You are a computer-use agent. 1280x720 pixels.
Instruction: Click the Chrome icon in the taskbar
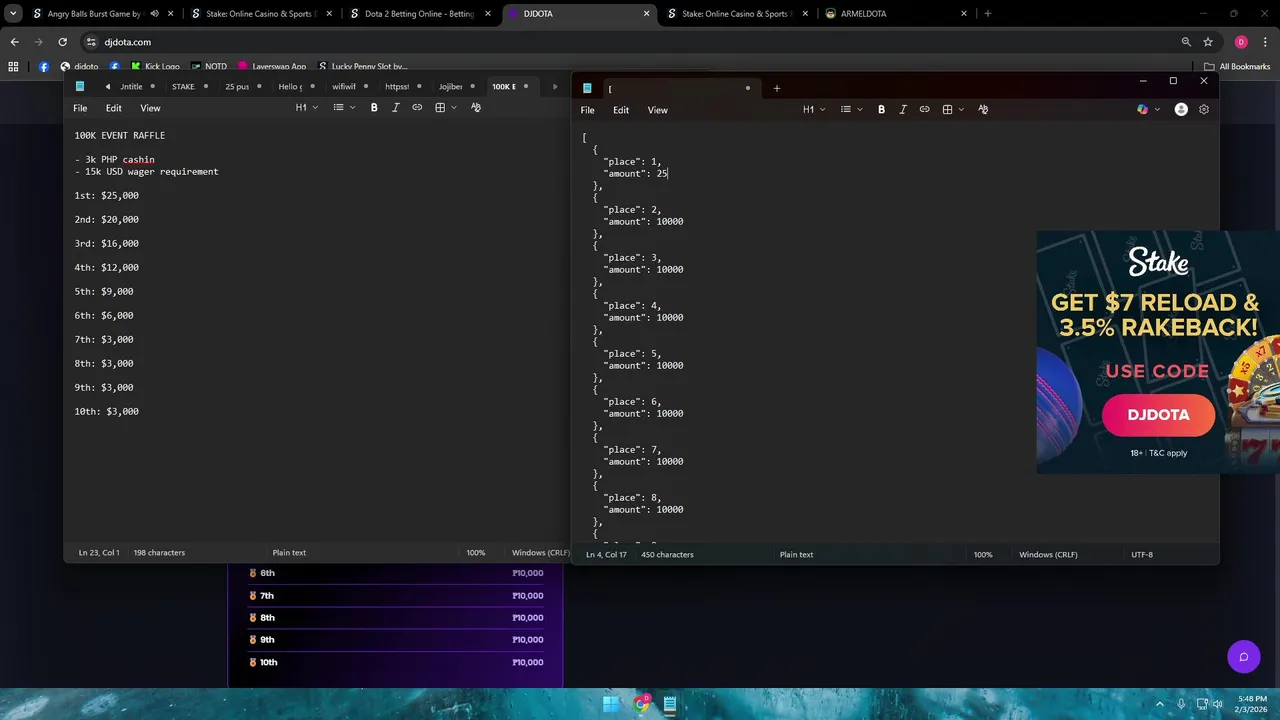click(x=641, y=704)
